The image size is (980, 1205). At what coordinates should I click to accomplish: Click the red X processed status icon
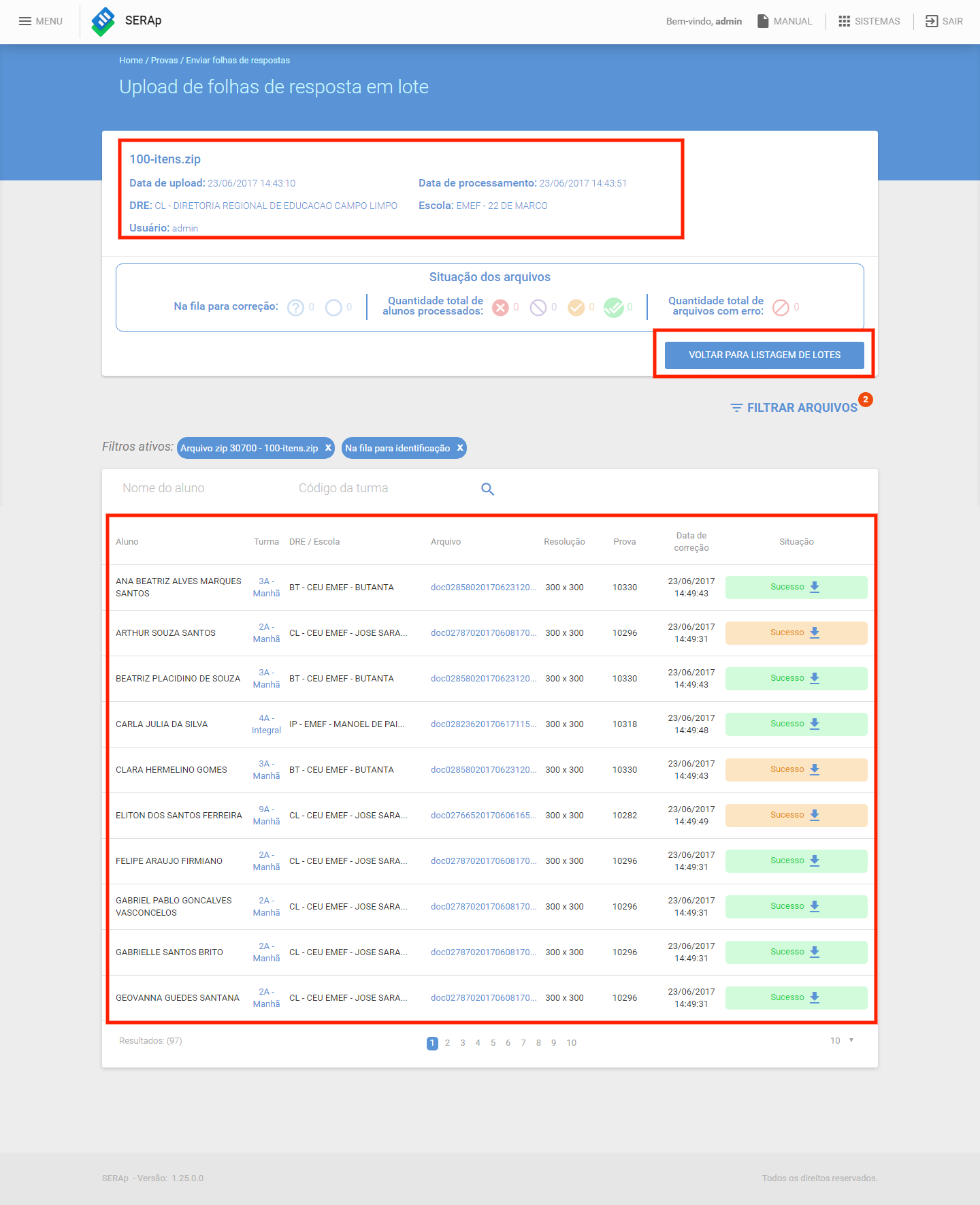pyautogui.click(x=500, y=308)
